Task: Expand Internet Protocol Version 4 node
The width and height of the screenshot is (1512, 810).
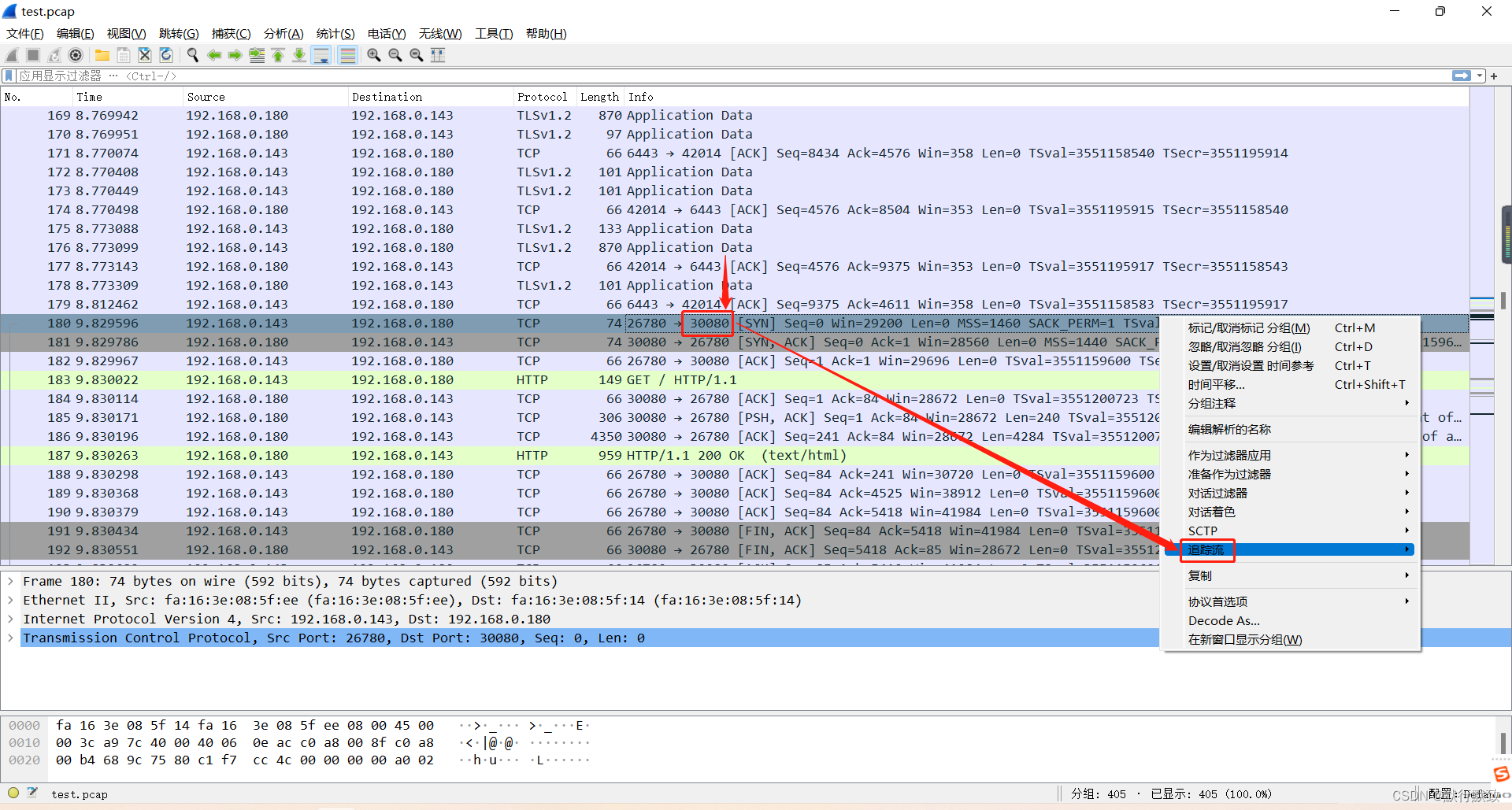Action: click(10, 619)
